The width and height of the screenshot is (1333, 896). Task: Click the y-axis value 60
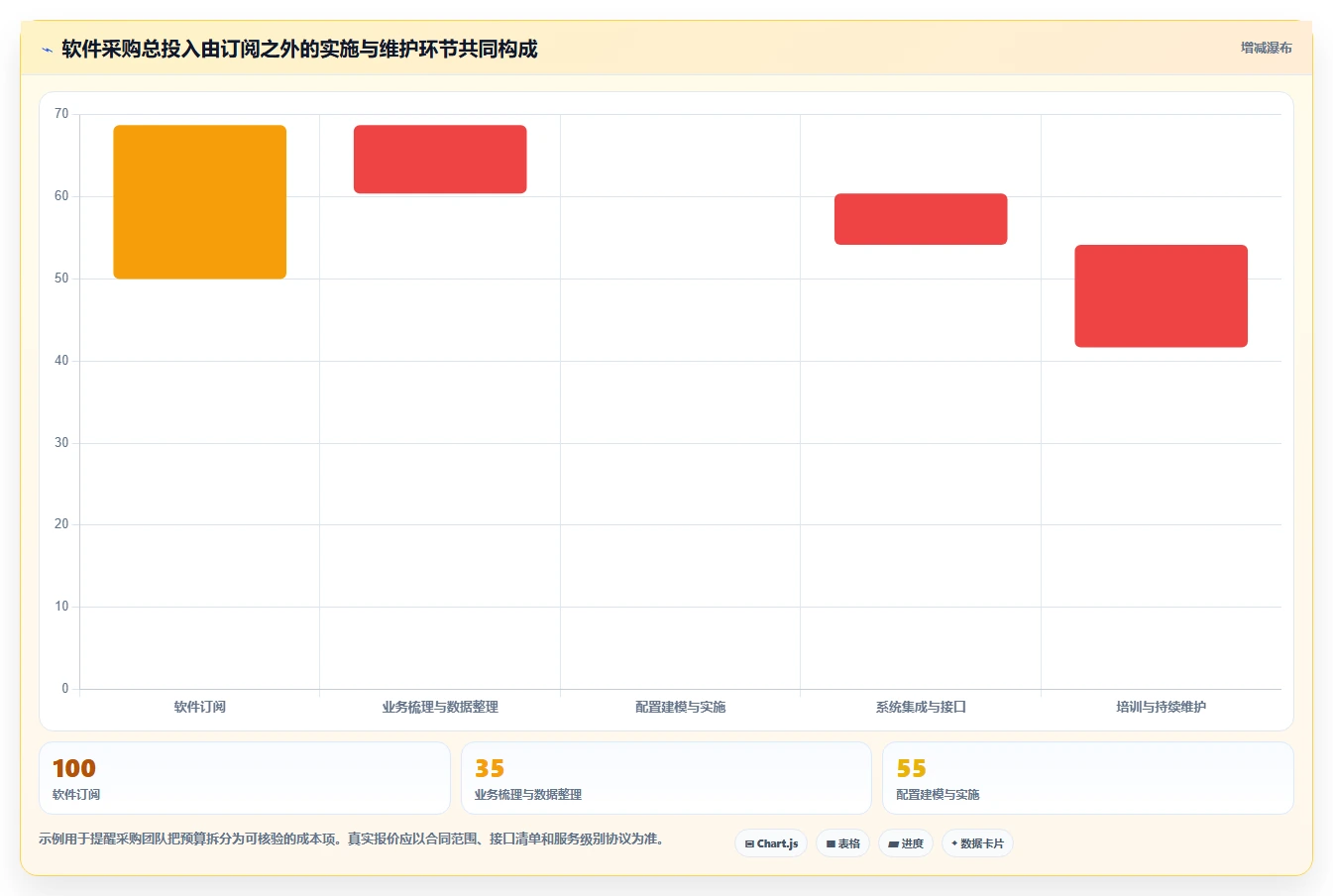61,196
